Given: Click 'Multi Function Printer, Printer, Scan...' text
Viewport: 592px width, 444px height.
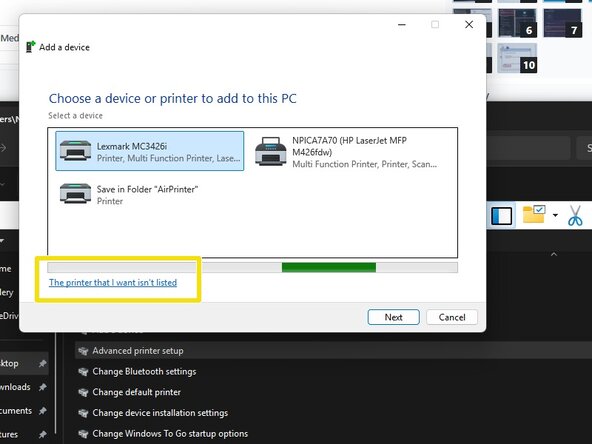Looking at the screenshot, I should click(x=365, y=164).
